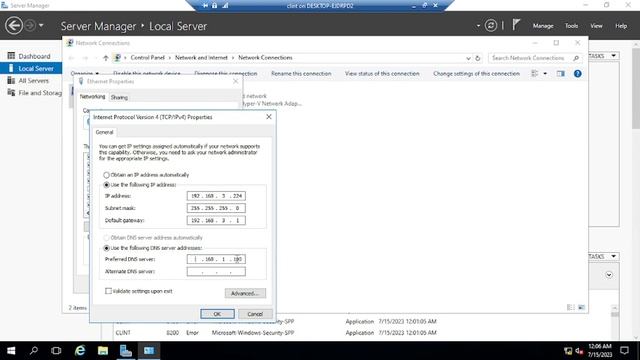Select Use the following IP address

tap(140, 185)
